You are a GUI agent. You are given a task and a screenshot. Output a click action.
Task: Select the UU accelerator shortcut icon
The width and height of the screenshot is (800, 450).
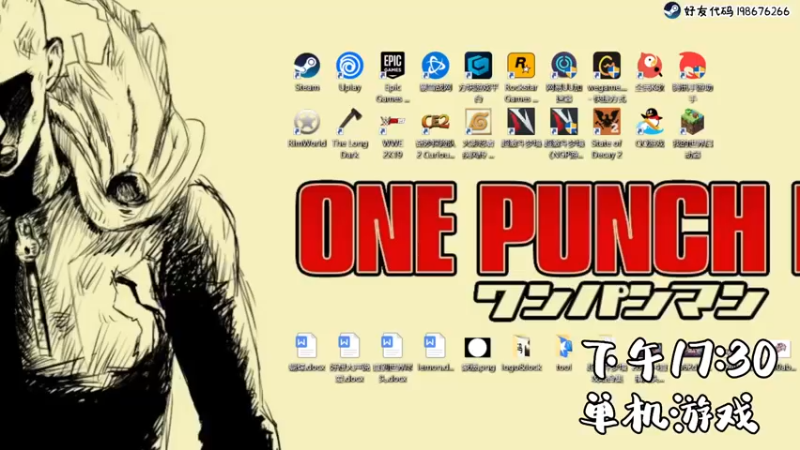coord(564,66)
